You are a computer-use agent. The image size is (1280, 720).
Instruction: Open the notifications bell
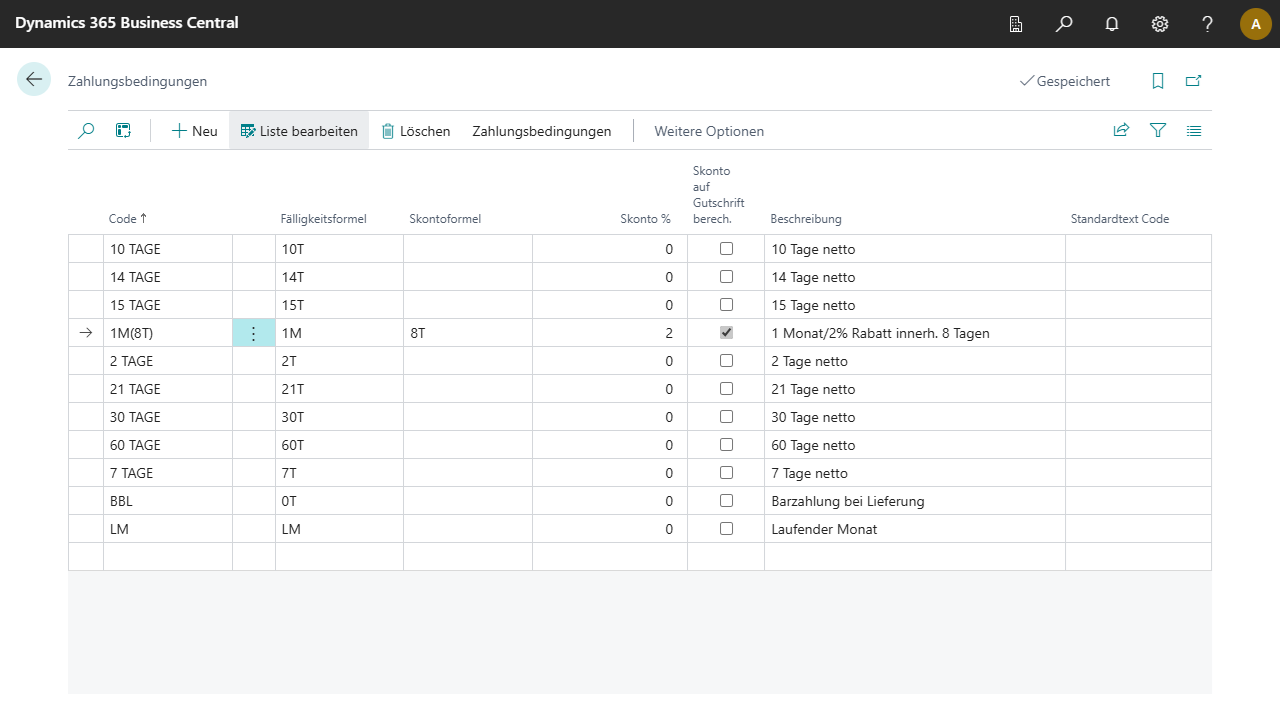click(x=1112, y=24)
